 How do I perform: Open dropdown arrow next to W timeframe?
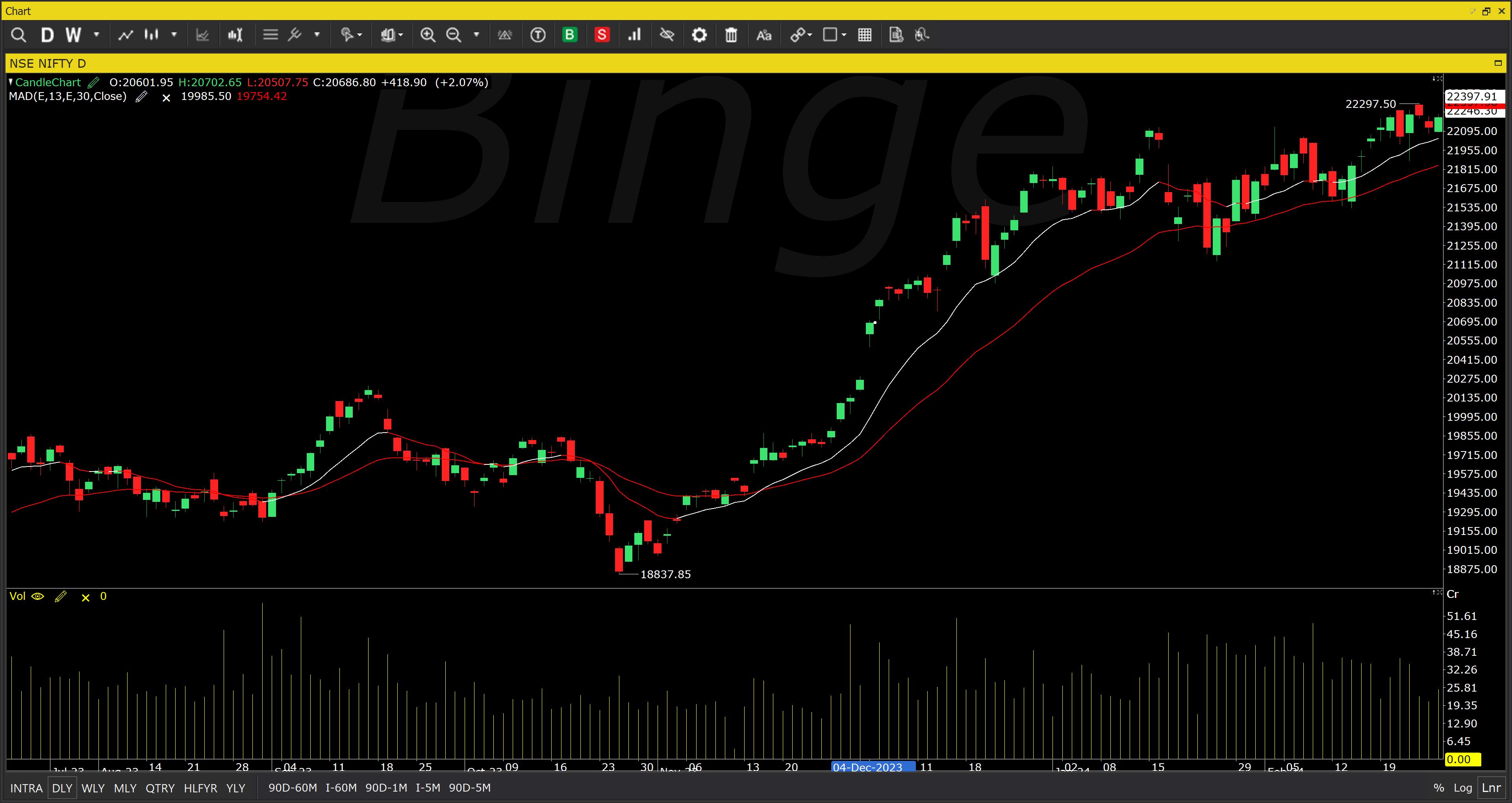97,35
